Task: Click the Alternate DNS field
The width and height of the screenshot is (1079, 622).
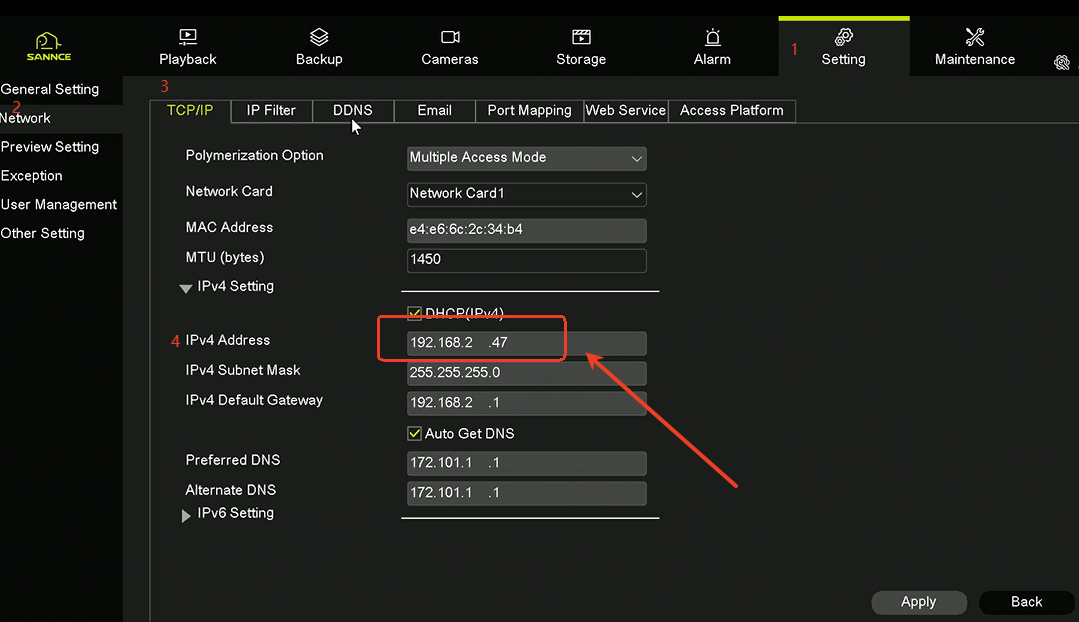Action: coord(526,493)
